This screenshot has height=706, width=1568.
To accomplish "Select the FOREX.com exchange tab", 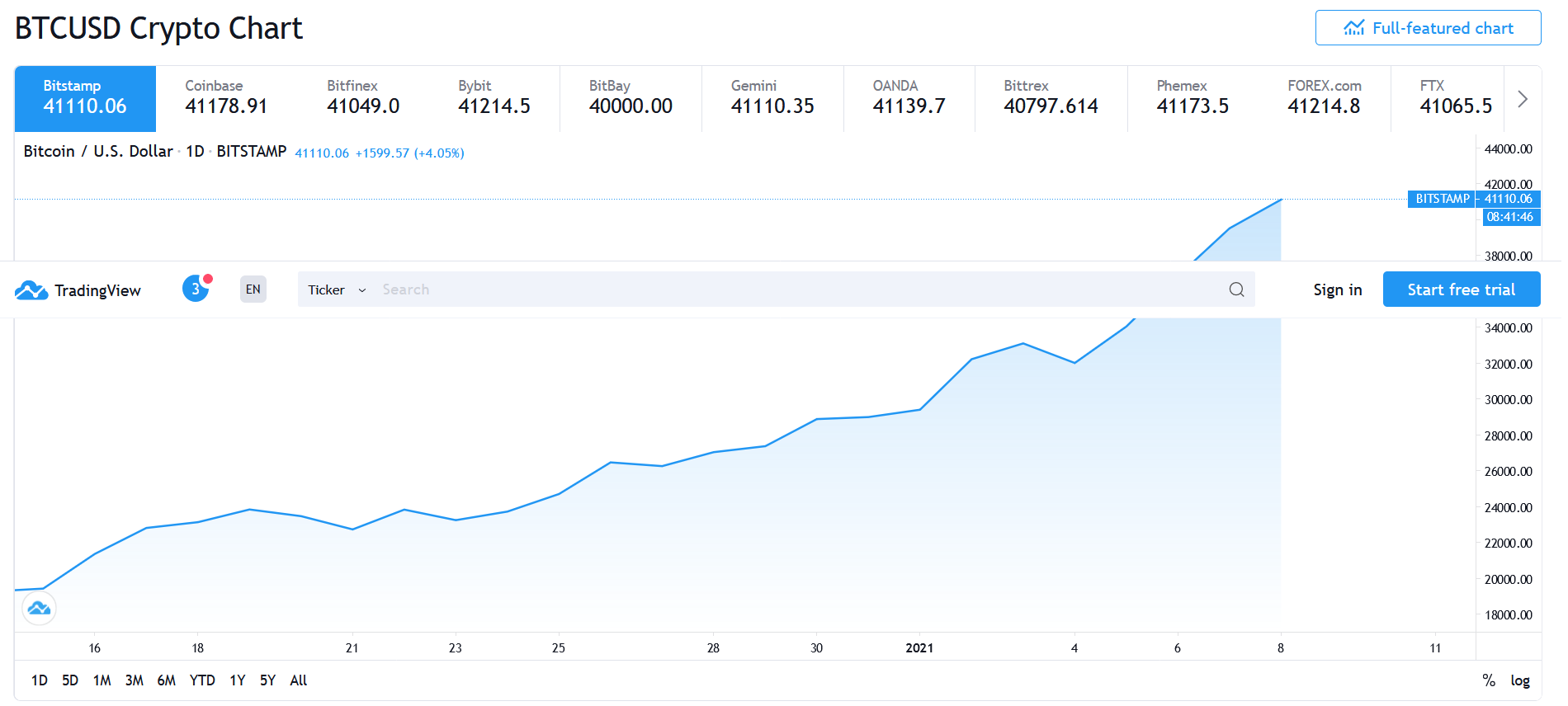I will tap(1325, 99).
